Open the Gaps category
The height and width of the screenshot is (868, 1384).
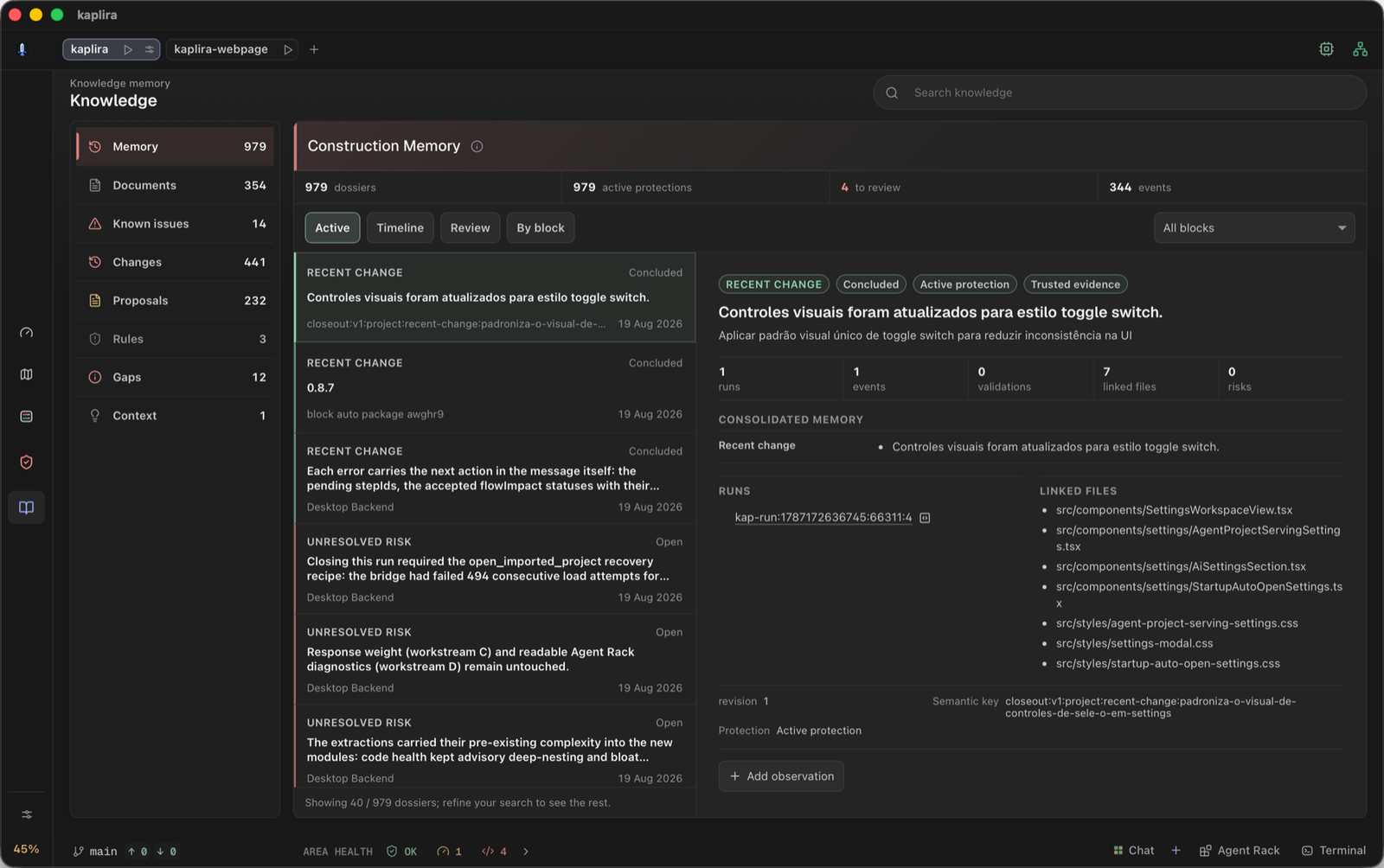pyautogui.click(x=176, y=377)
